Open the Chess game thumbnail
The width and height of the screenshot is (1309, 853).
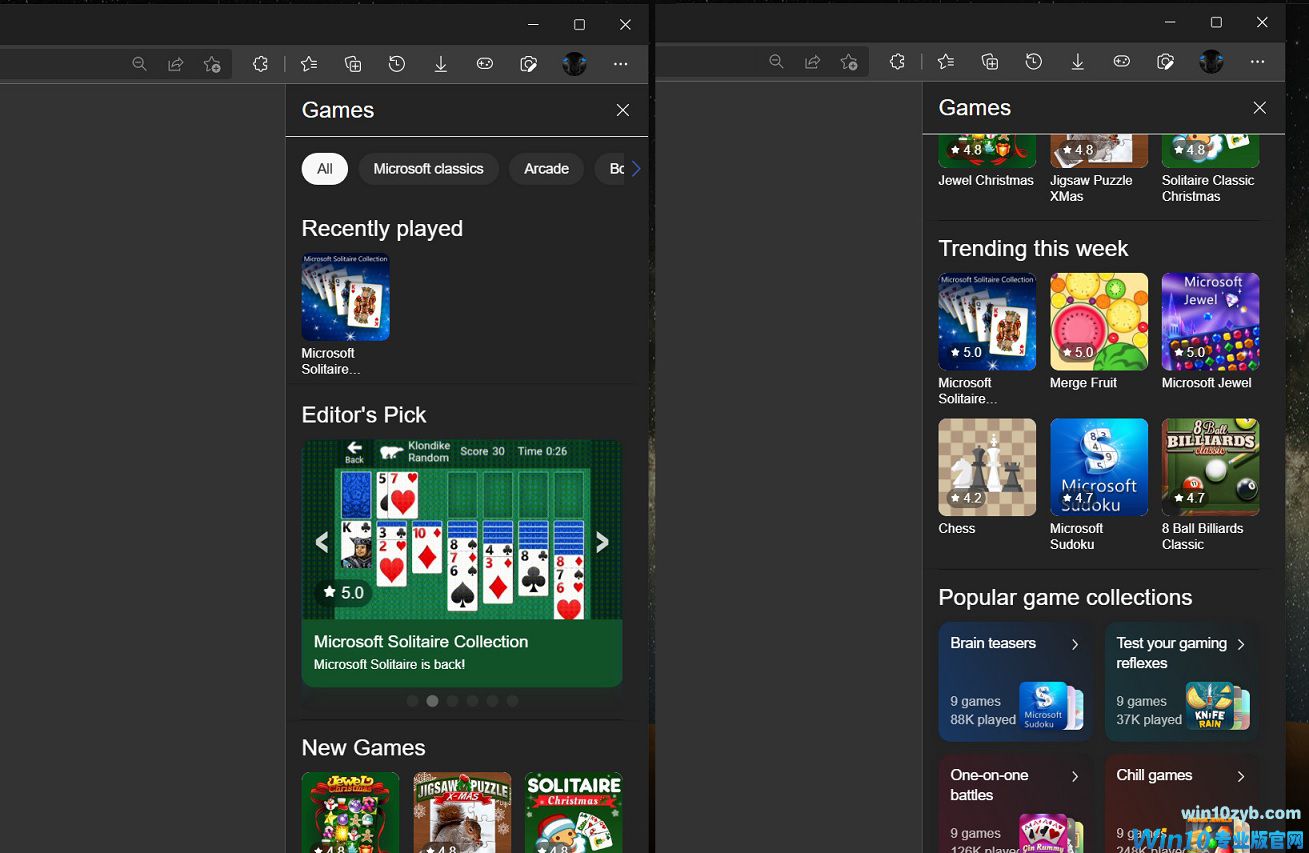point(987,467)
